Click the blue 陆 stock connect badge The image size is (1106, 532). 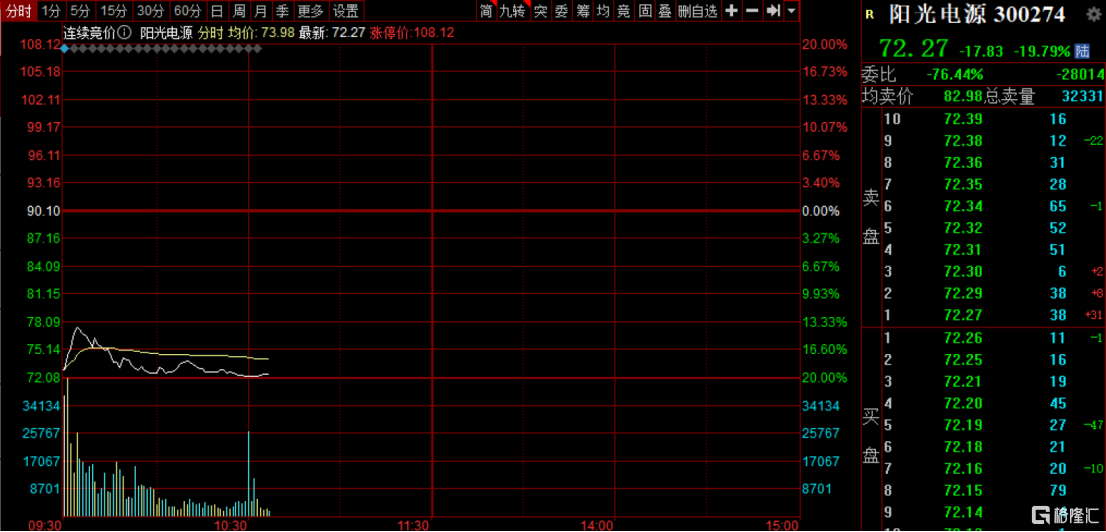coord(1082,51)
